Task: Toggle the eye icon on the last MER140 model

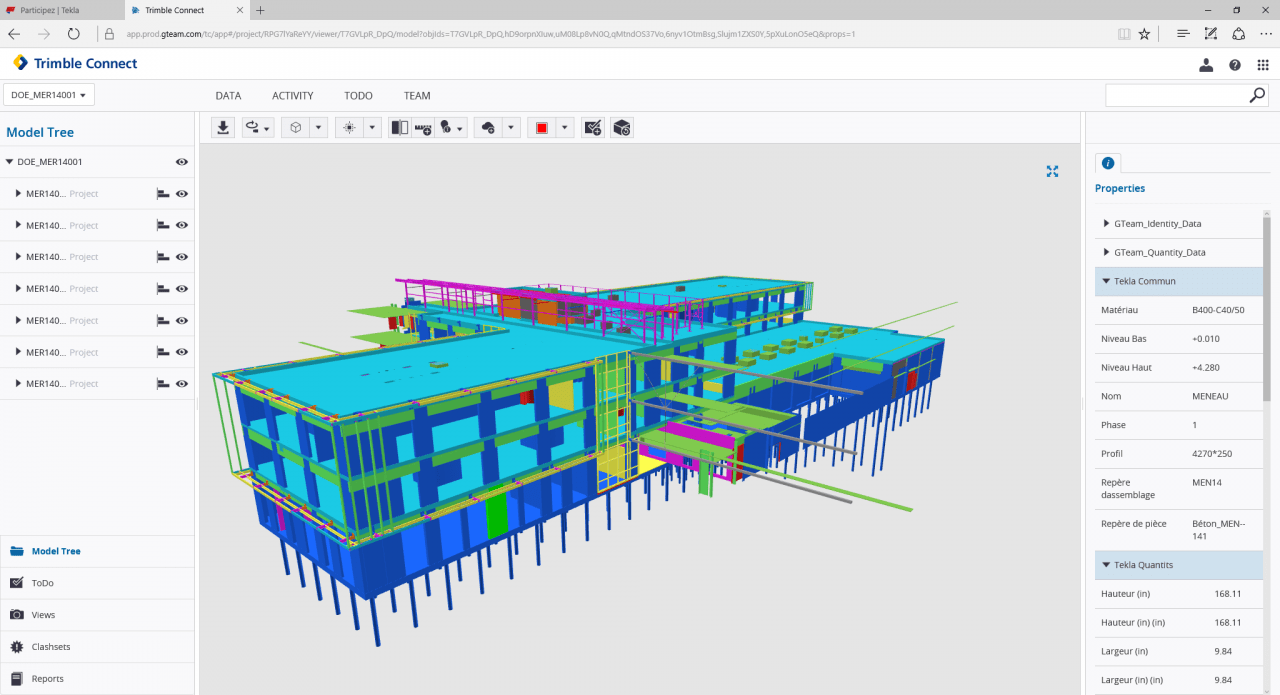Action: 182,384
